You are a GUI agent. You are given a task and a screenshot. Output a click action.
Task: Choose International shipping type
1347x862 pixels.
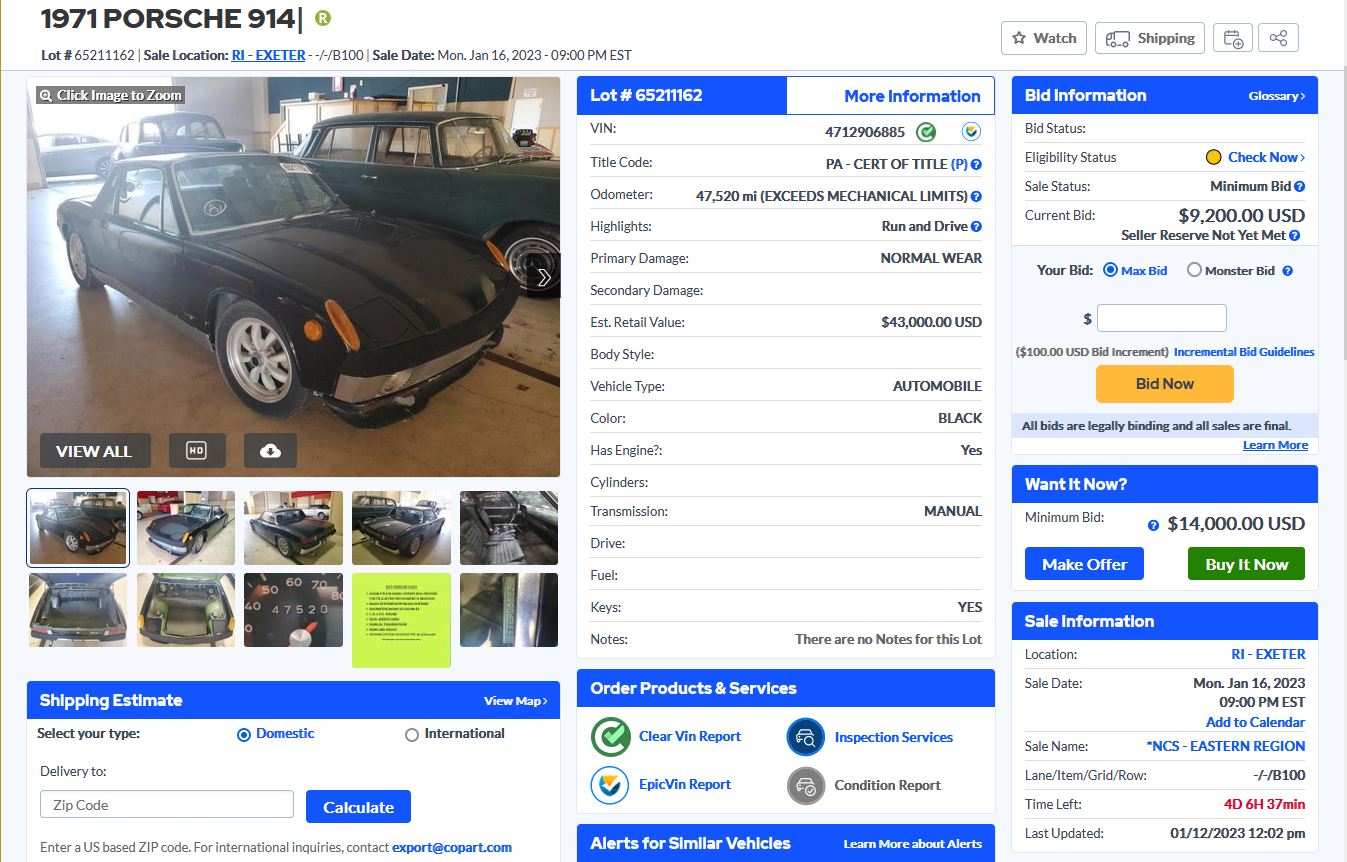412,735
